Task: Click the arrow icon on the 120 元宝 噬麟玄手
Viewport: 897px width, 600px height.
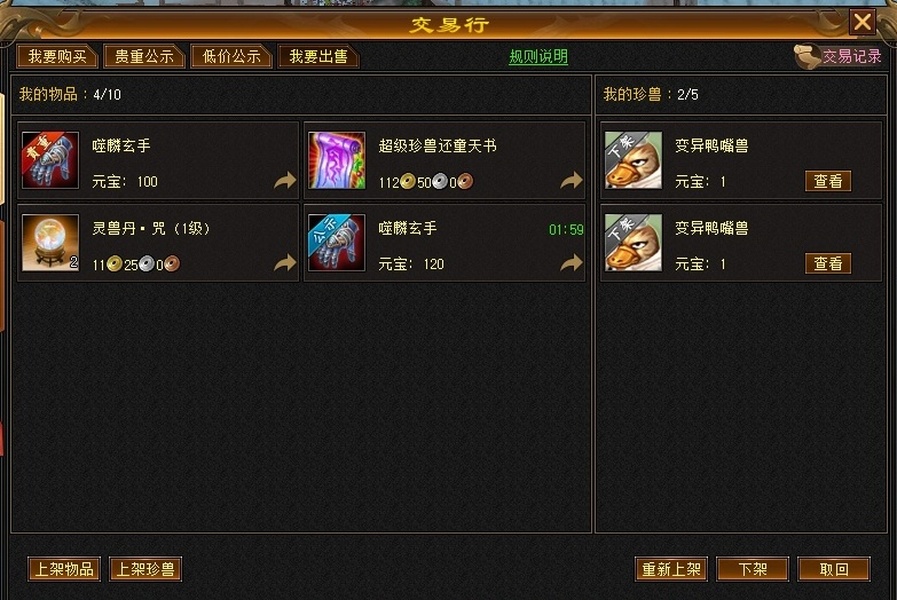Action: pos(571,263)
